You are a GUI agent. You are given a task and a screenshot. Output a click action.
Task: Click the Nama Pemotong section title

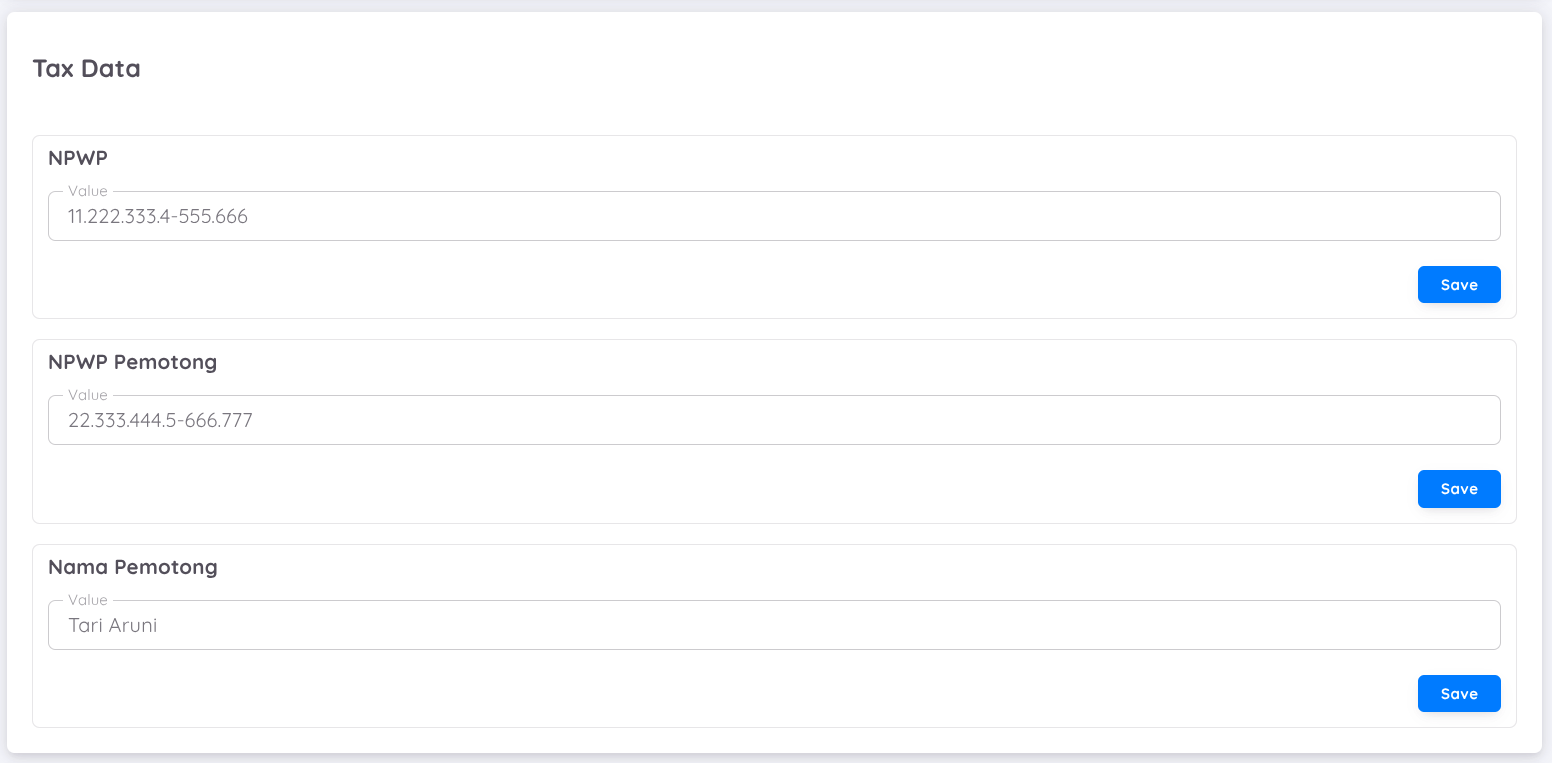(132, 567)
